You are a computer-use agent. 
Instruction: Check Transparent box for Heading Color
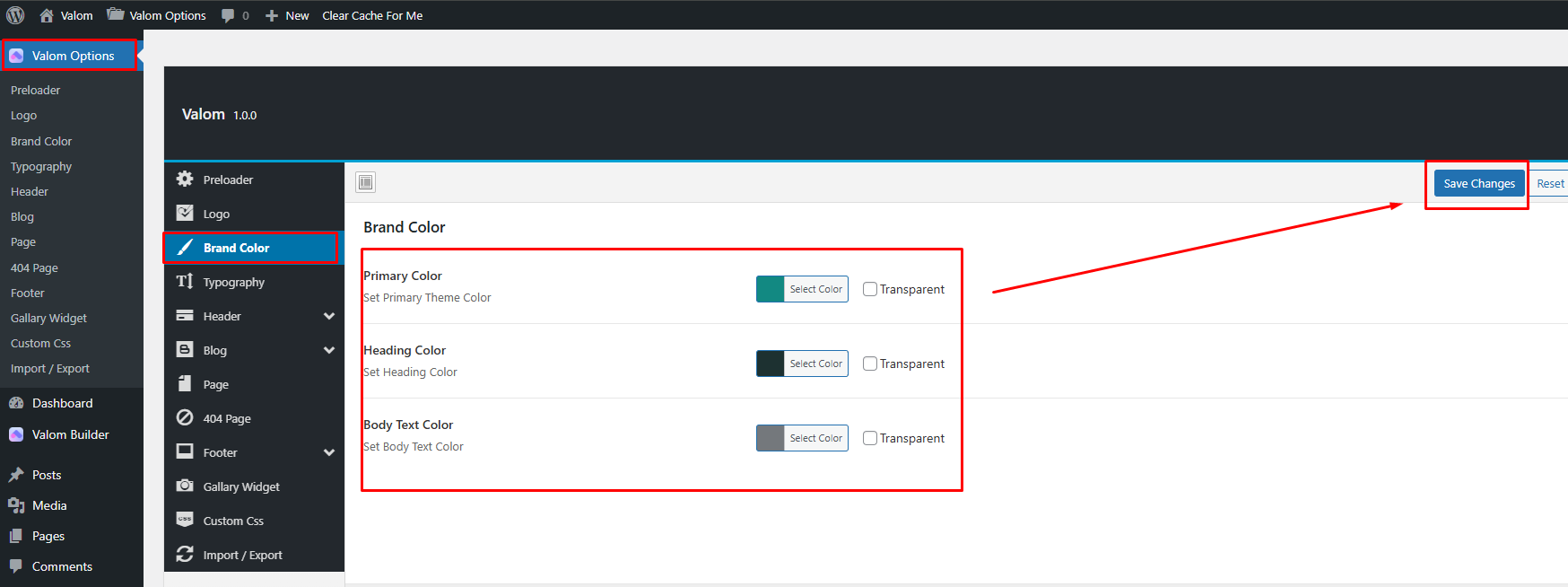tap(870, 364)
